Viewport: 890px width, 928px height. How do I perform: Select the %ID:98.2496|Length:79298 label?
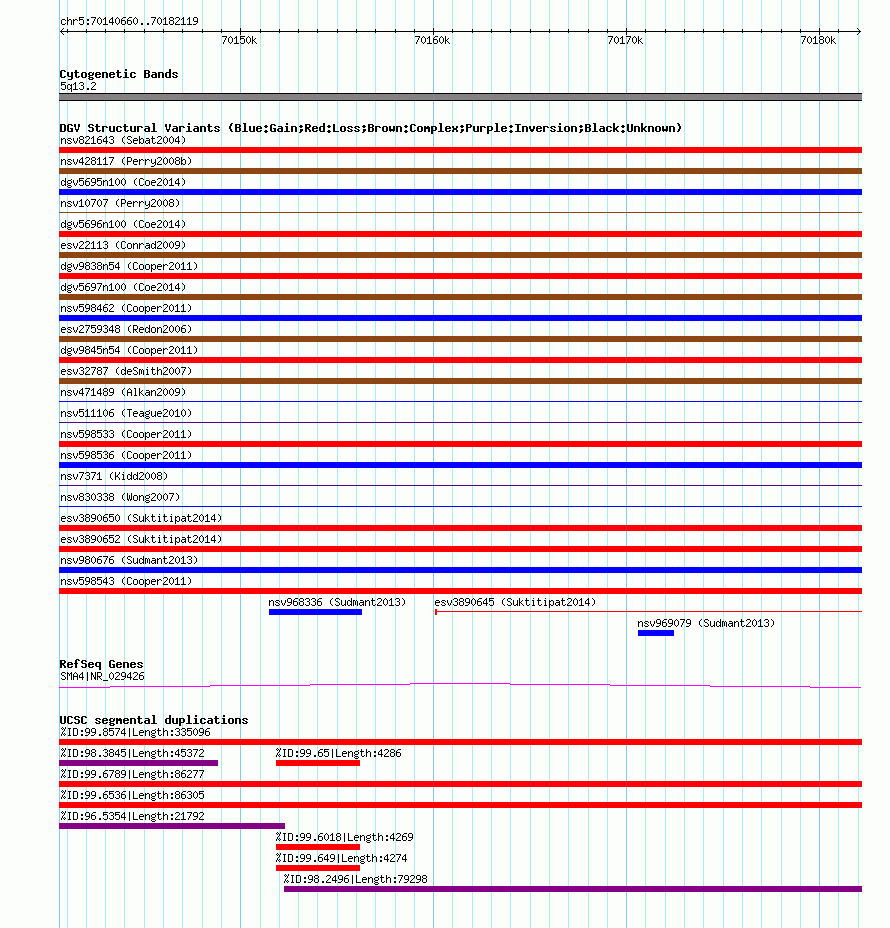click(356, 879)
